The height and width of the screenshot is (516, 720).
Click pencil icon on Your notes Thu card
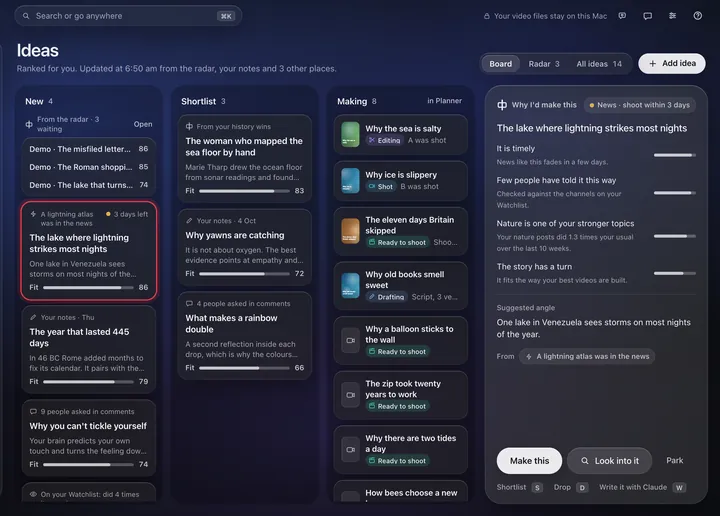(x=33, y=317)
